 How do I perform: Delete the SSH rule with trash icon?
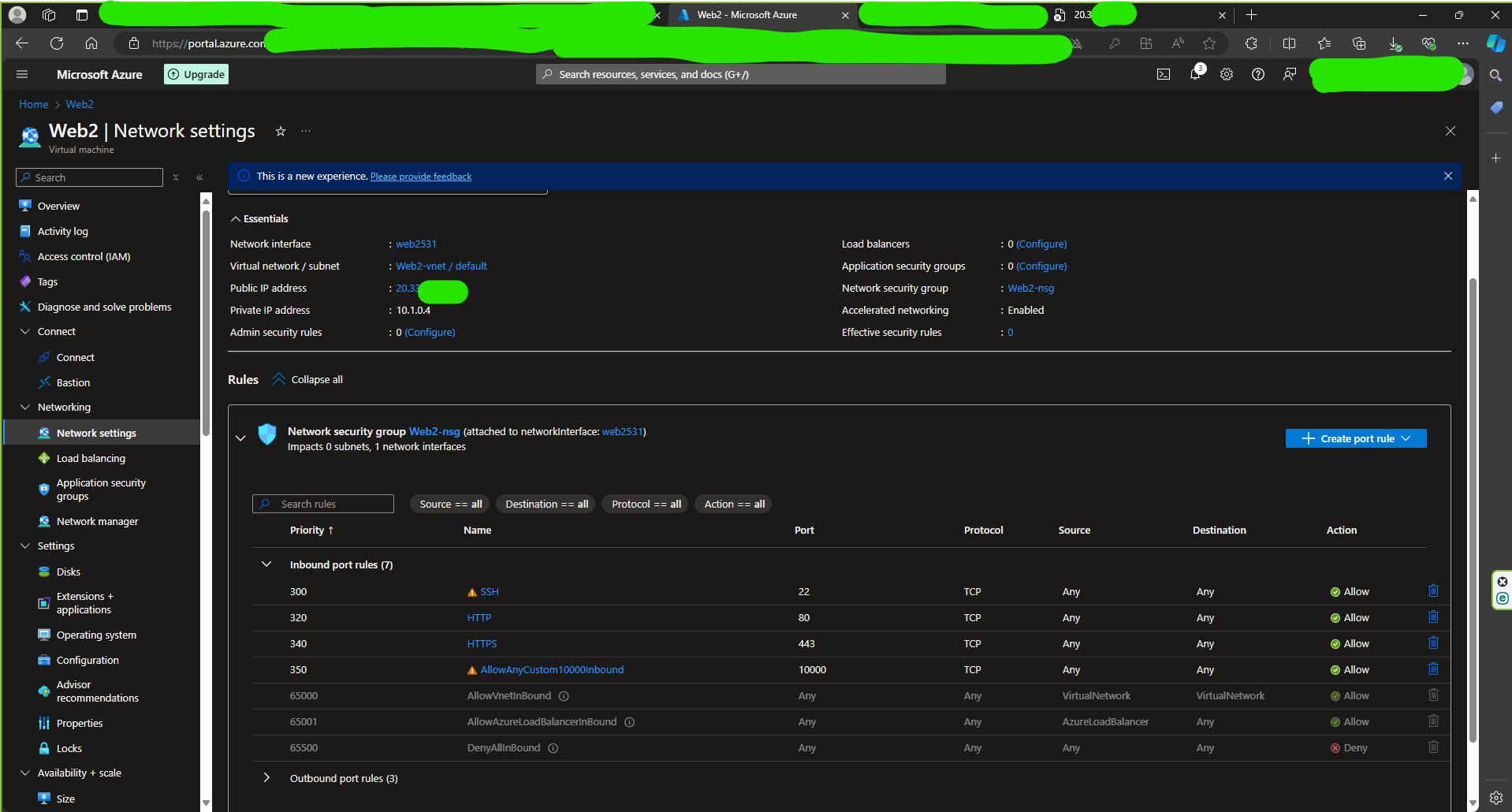click(x=1433, y=591)
